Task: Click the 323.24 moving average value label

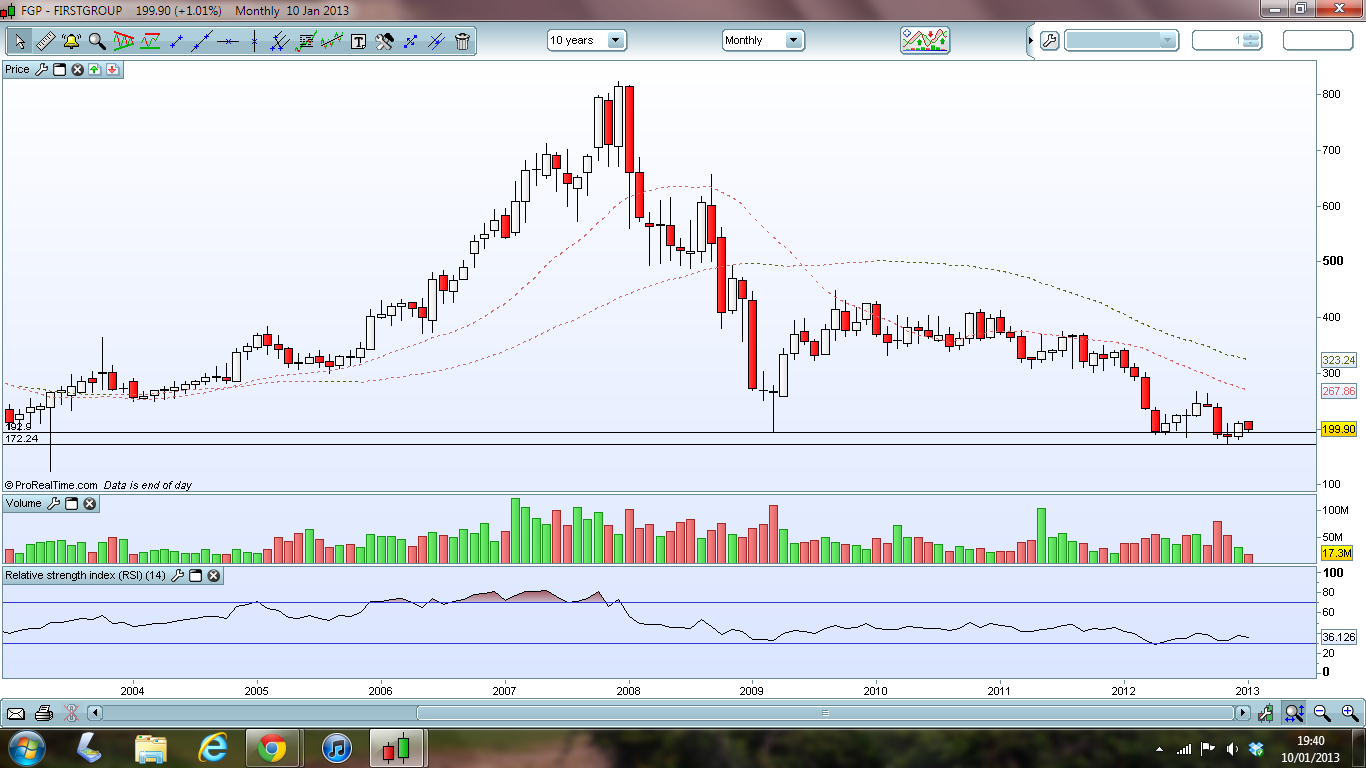Action: [1338, 360]
